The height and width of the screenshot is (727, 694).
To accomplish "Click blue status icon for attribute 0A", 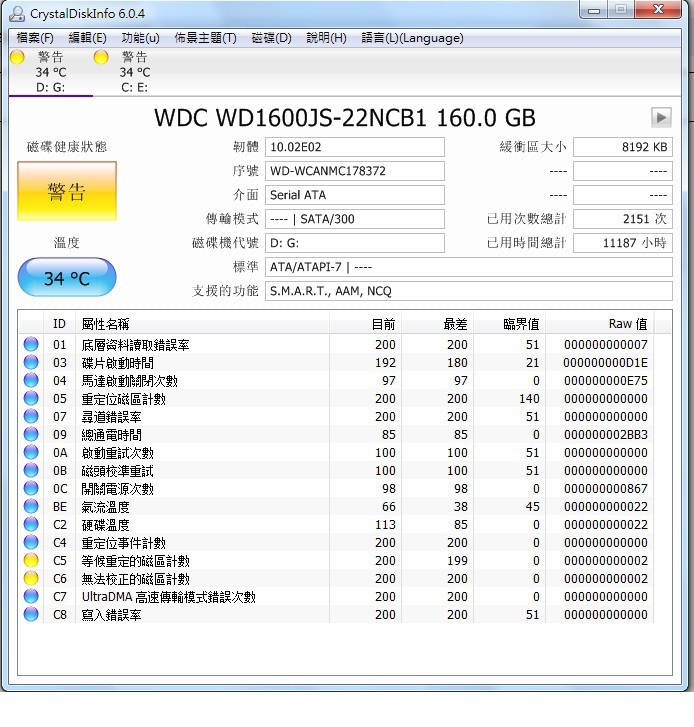I will click(31, 452).
